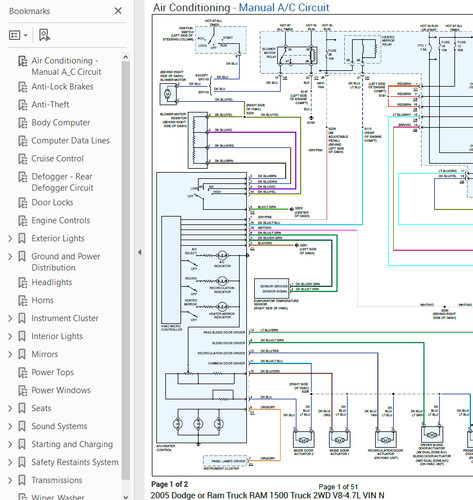Click the Power Windows bookmark icon

click(x=23, y=390)
